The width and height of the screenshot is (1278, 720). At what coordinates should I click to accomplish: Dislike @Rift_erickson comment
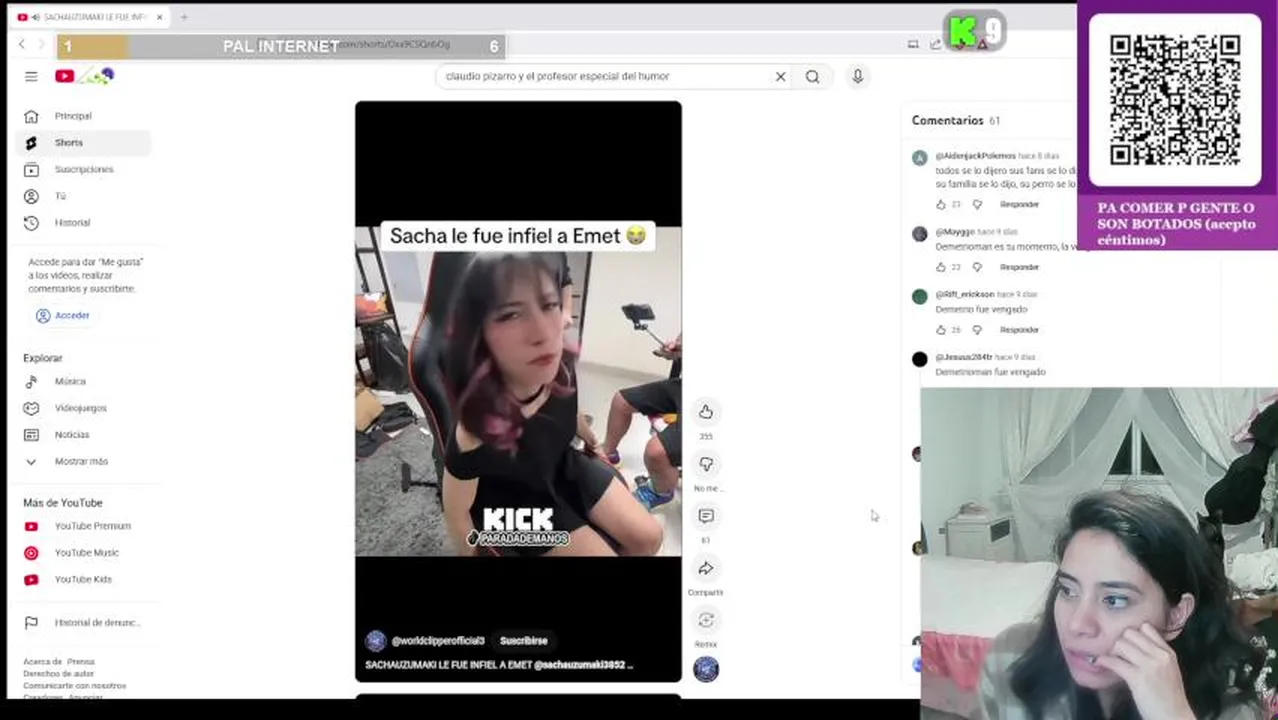tap(977, 329)
